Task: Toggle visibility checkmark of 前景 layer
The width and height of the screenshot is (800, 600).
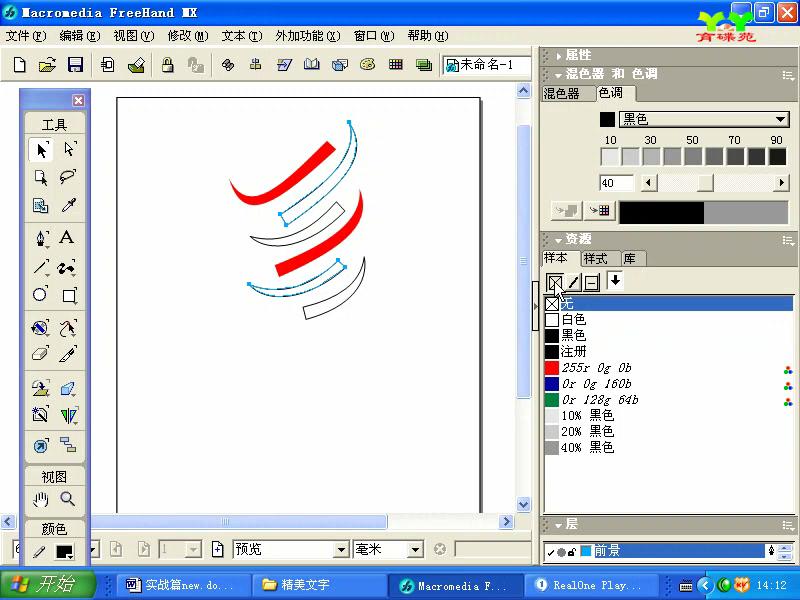Action: pos(551,552)
